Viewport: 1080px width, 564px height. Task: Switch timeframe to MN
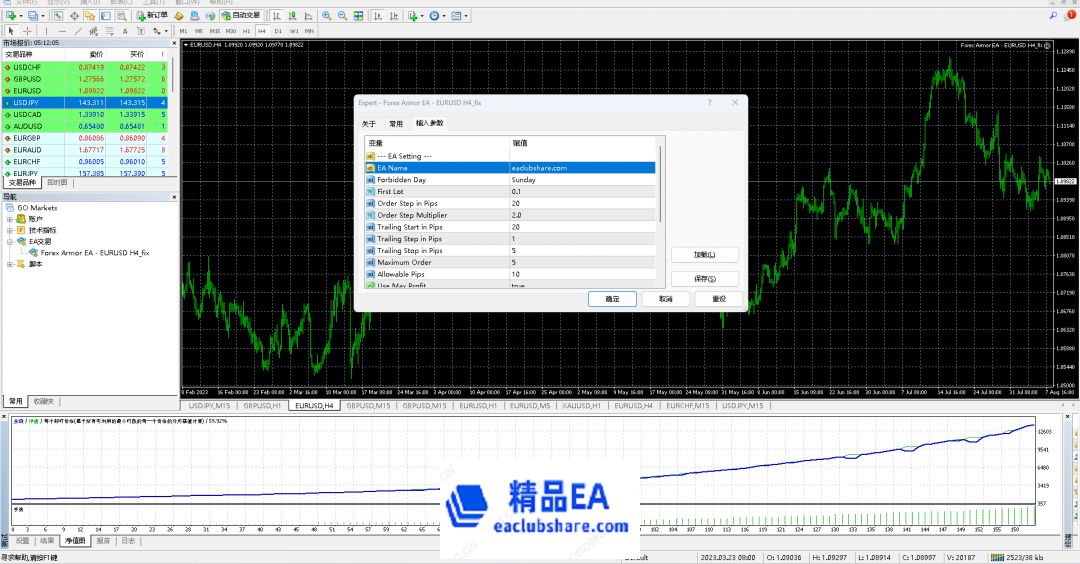click(309, 31)
